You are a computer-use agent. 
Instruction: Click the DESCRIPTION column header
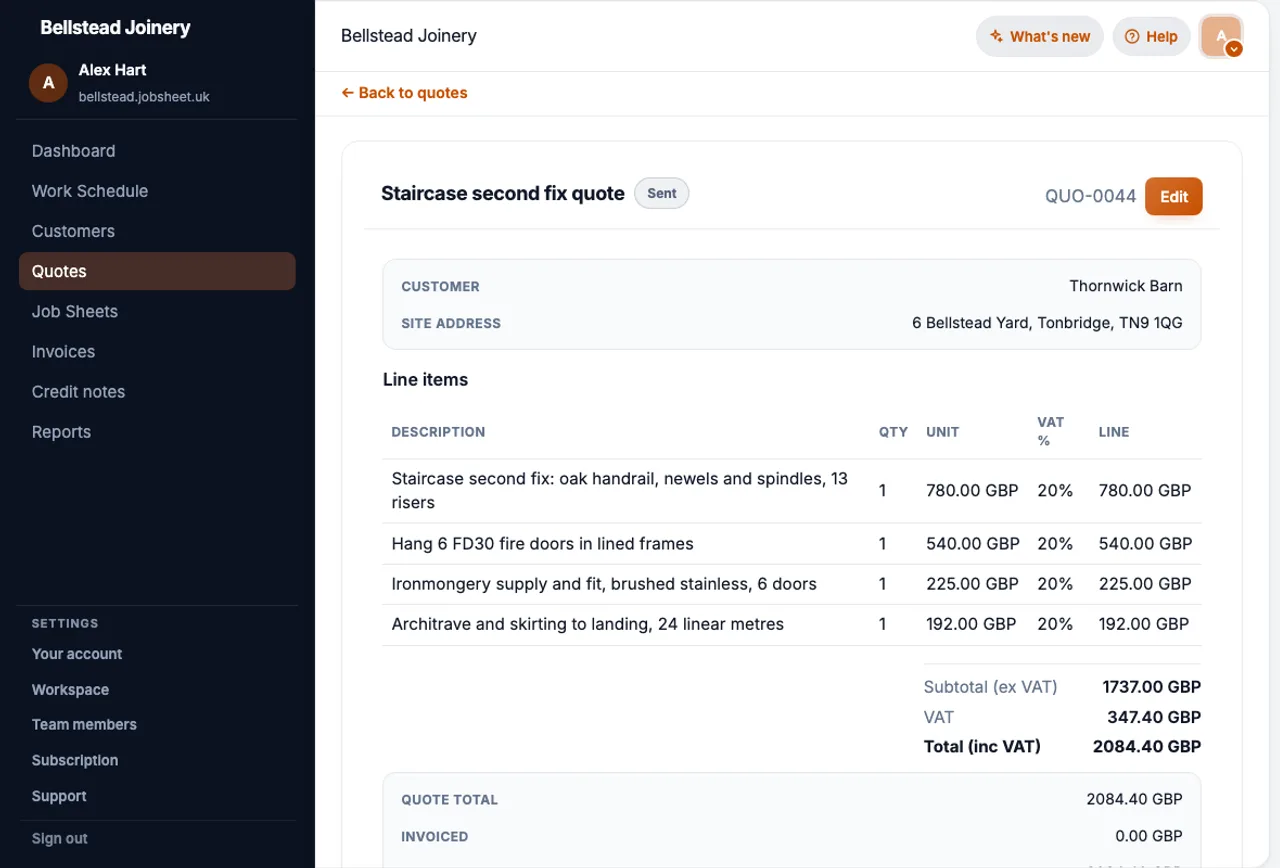coord(438,432)
